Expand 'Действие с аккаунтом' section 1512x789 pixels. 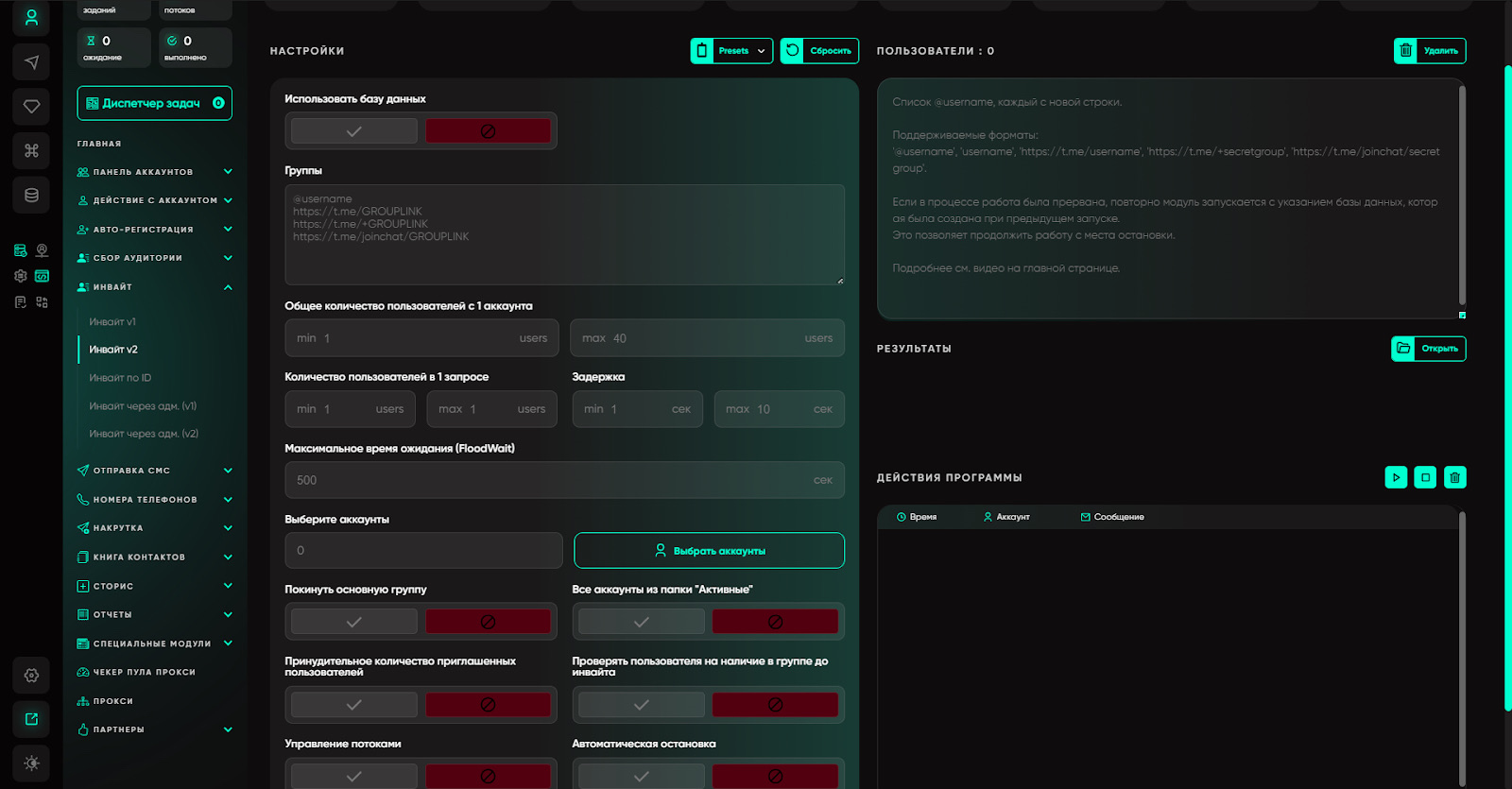tap(155, 200)
